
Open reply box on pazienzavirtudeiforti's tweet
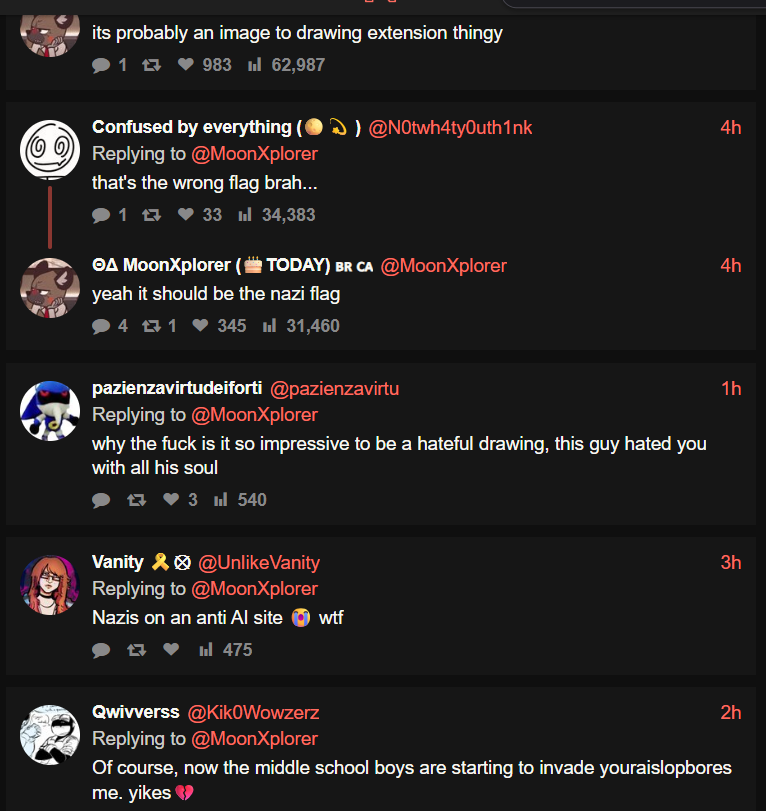(101, 500)
